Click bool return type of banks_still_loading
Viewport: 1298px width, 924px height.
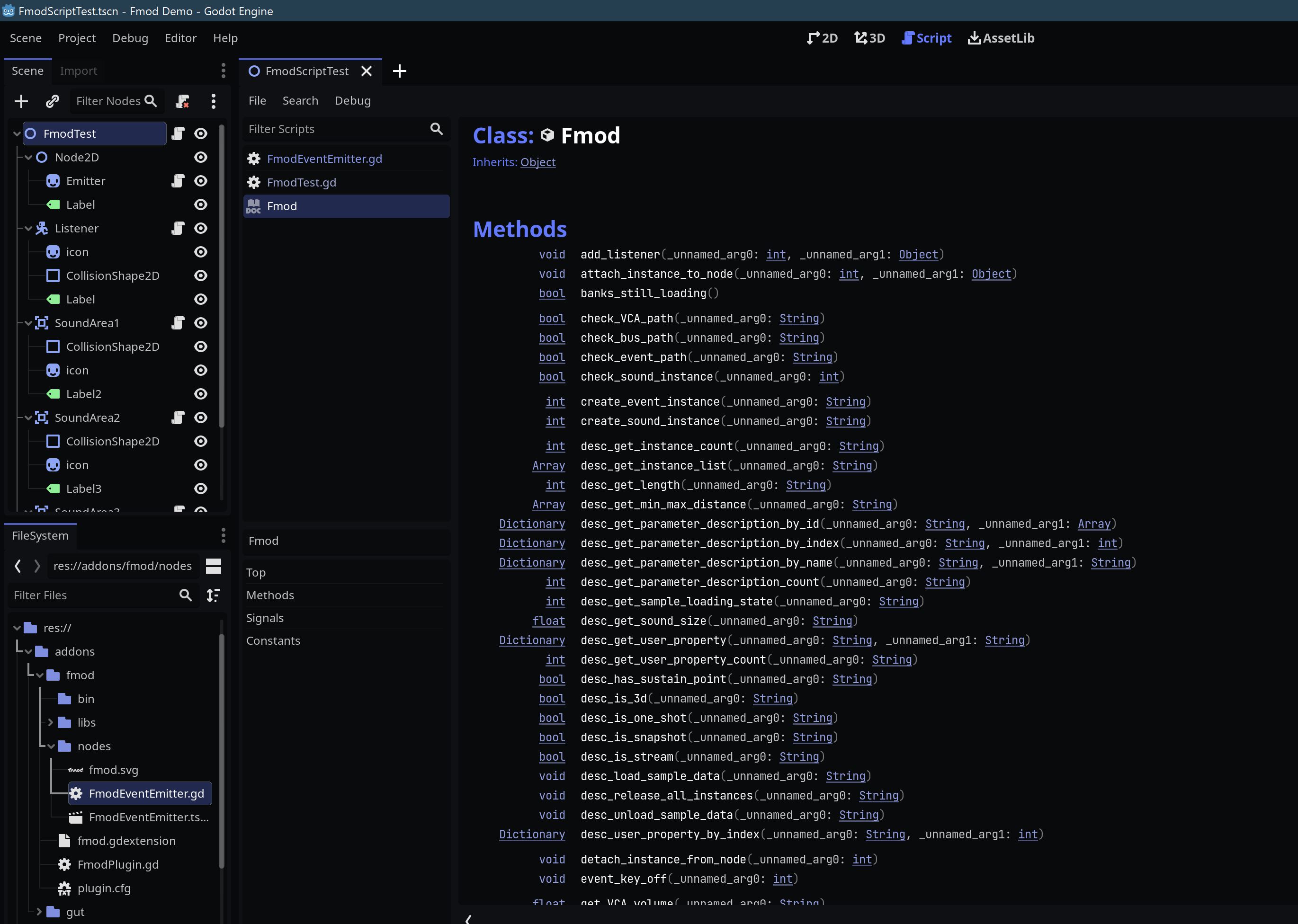[x=552, y=293]
